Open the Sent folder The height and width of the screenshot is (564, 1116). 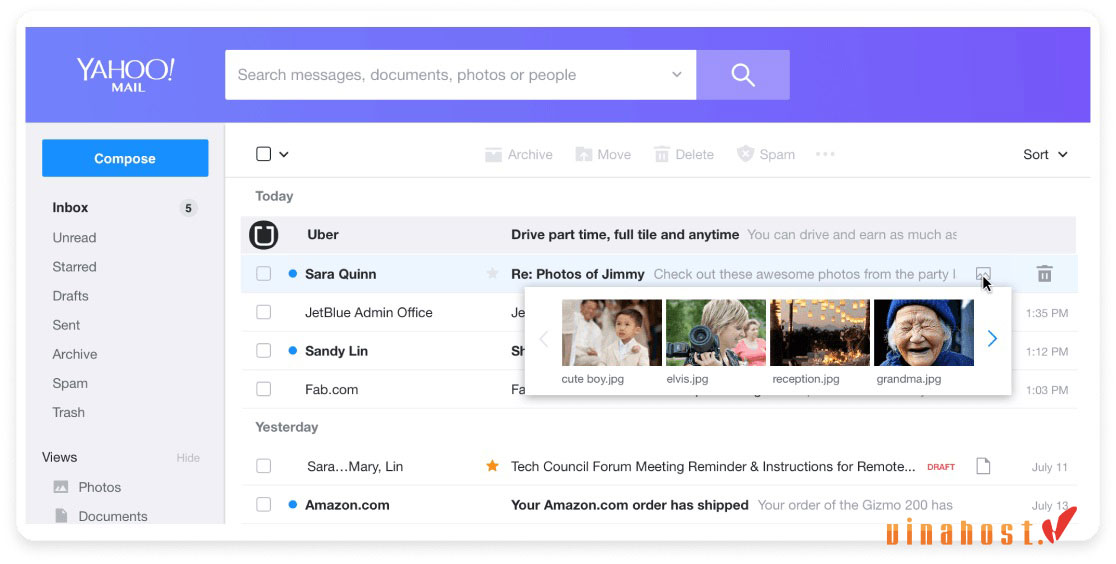66,325
